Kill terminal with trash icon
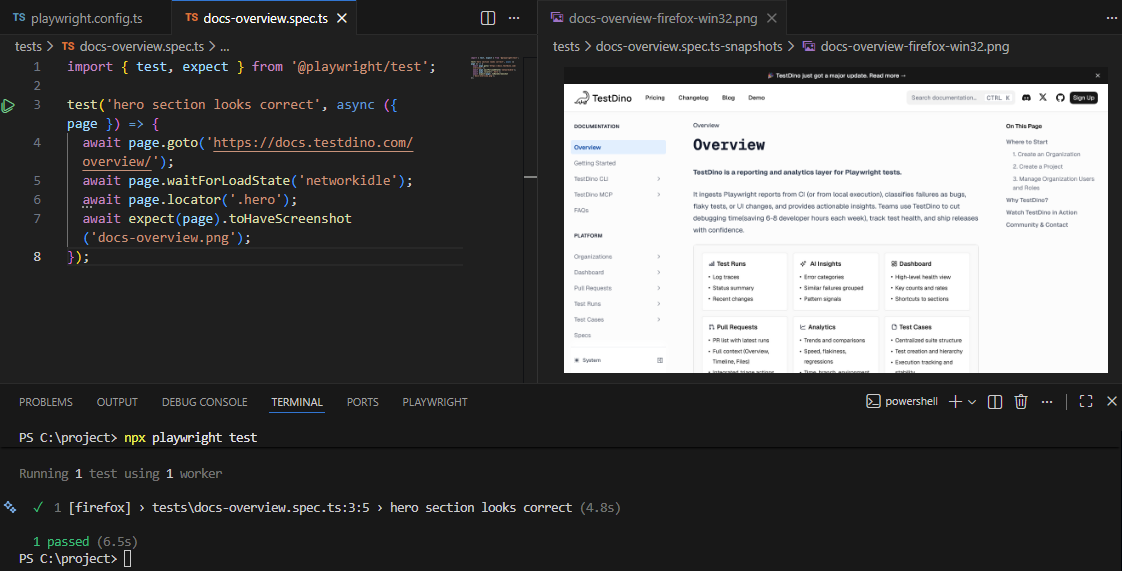This screenshot has width=1122, height=571. pos(1021,401)
